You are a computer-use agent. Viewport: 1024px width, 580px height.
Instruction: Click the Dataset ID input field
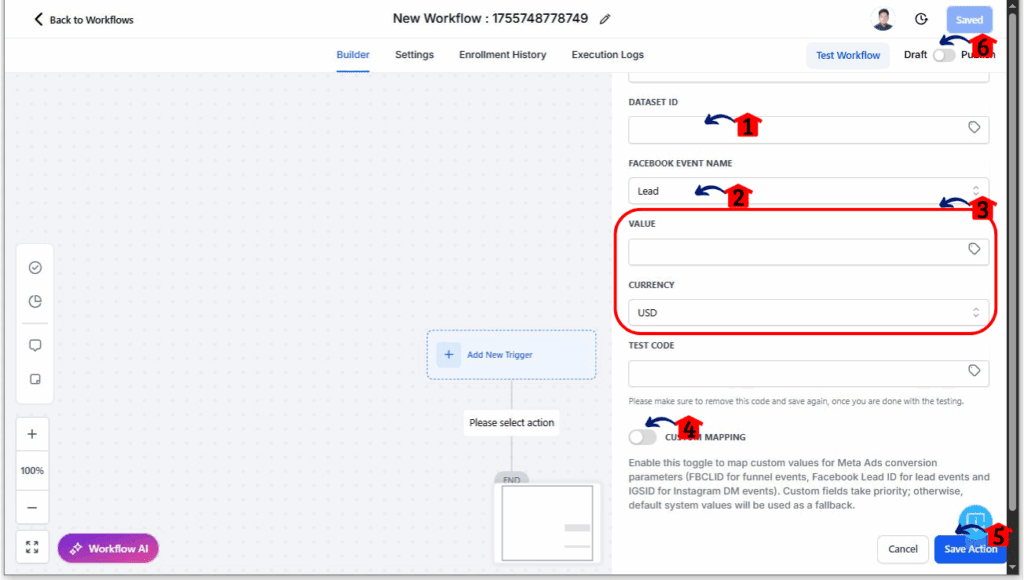808,129
